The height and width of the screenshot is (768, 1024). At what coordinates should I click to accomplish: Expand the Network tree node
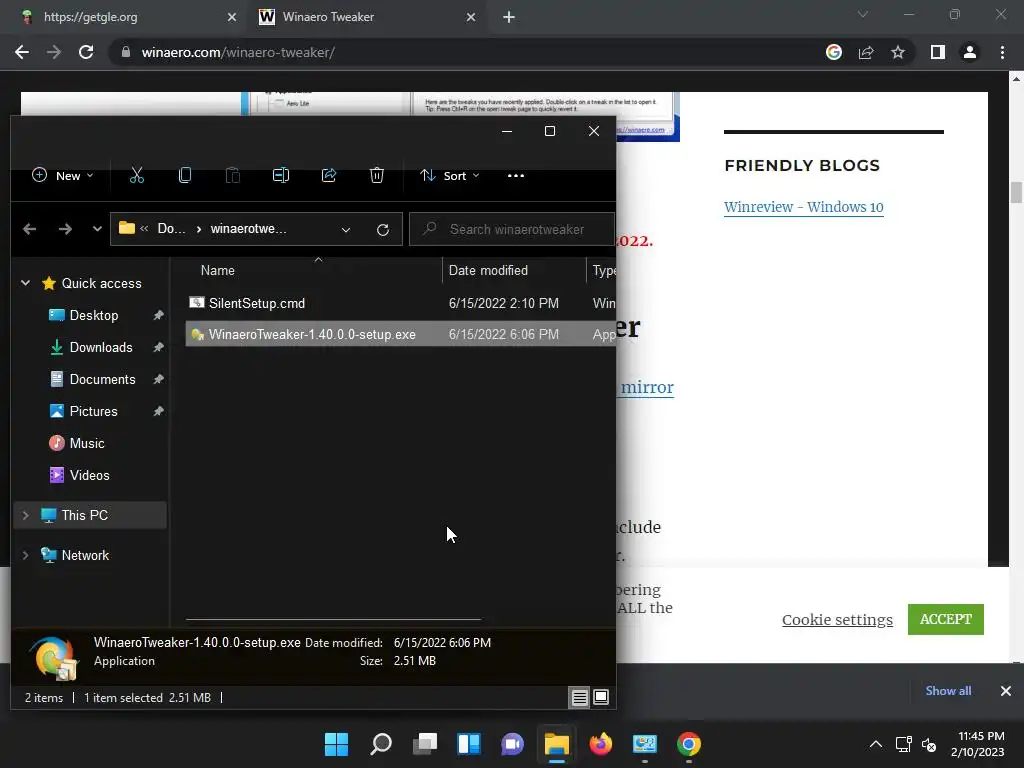point(25,555)
